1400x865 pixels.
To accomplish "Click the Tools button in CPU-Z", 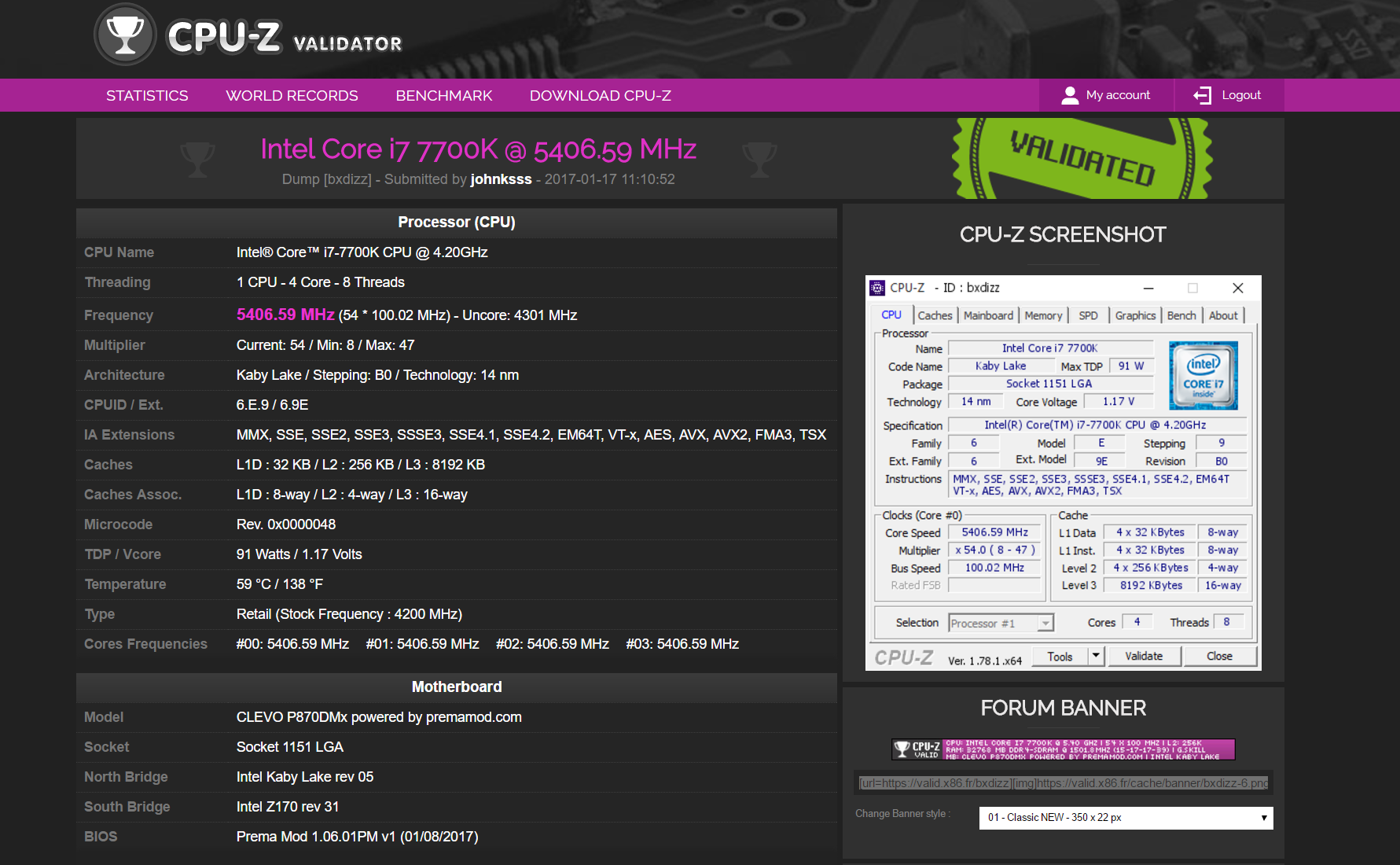I will [x=1060, y=657].
